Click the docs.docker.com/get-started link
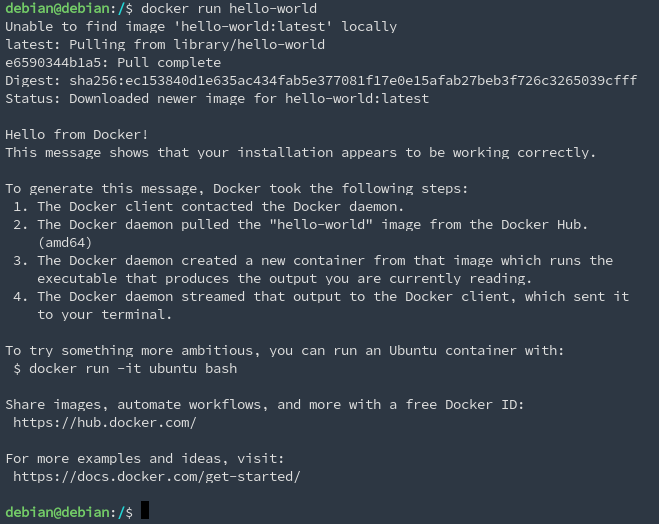This screenshot has height=524, width=659. click(157, 477)
